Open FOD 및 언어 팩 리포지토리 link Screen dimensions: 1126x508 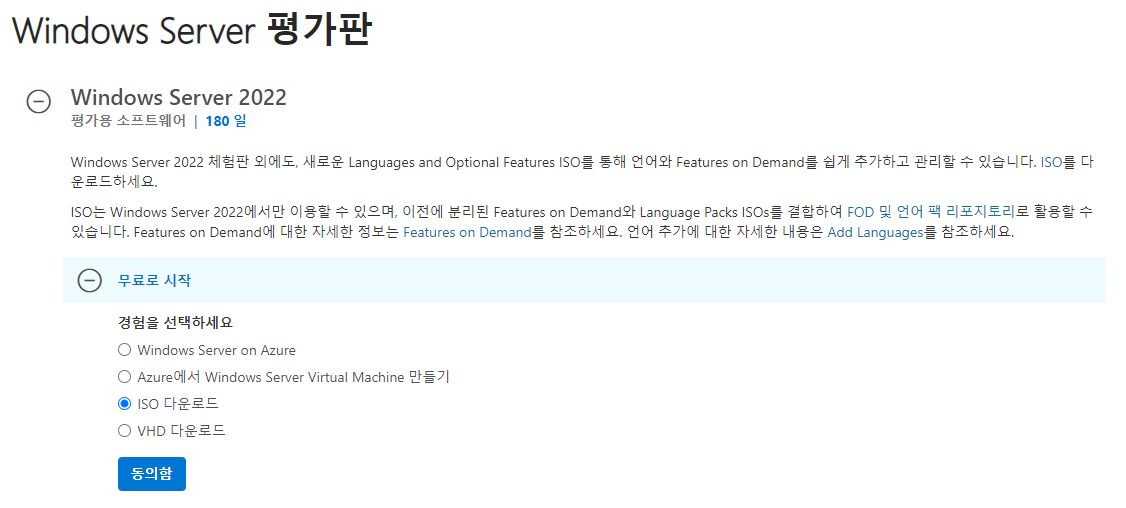tap(931, 212)
